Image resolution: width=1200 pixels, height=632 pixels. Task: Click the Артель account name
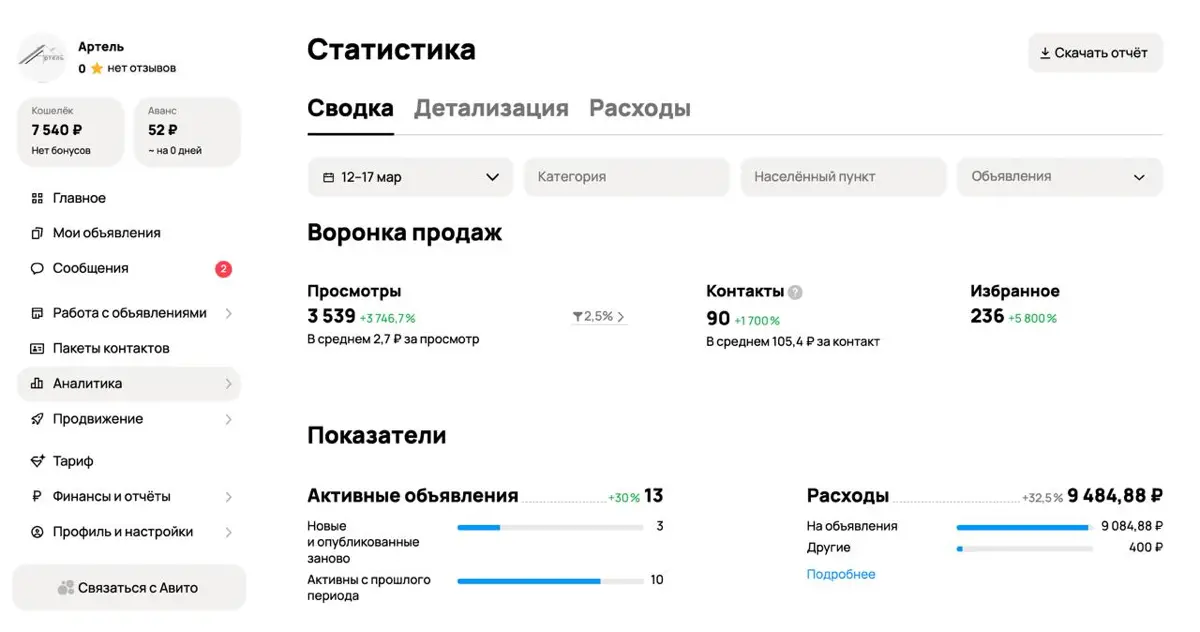(101, 47)
